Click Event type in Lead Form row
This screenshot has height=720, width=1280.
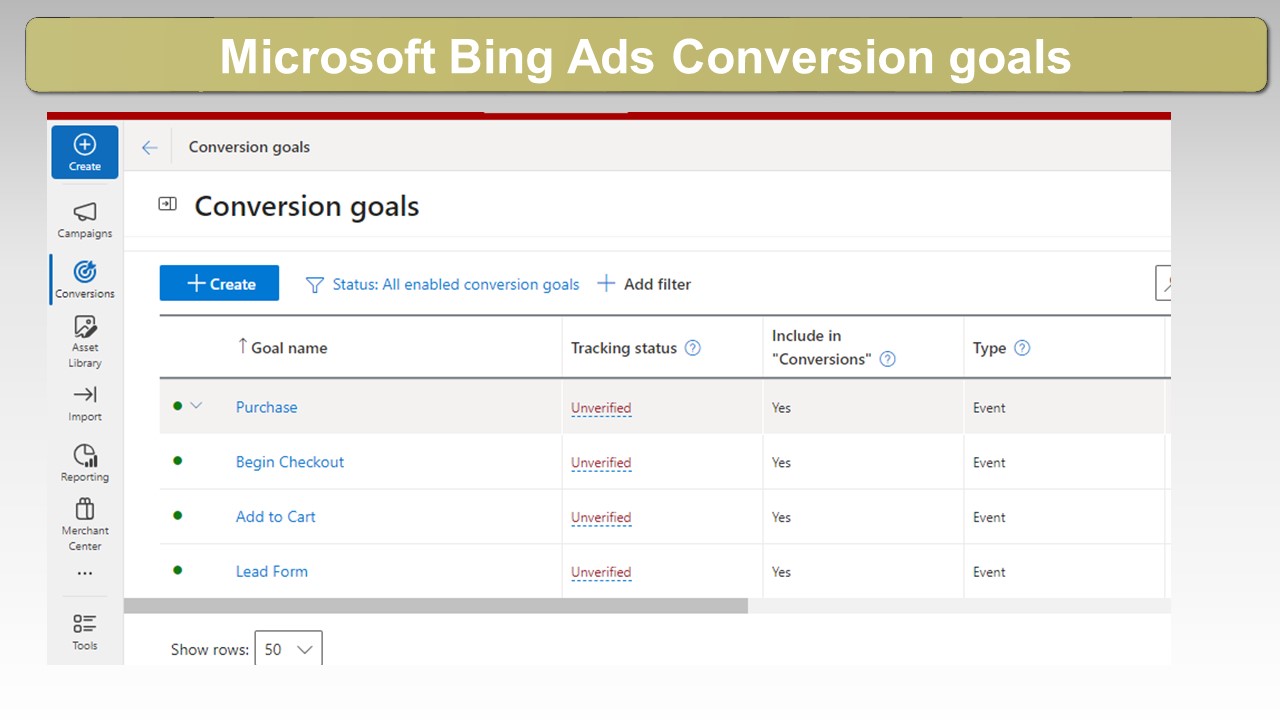989,573
